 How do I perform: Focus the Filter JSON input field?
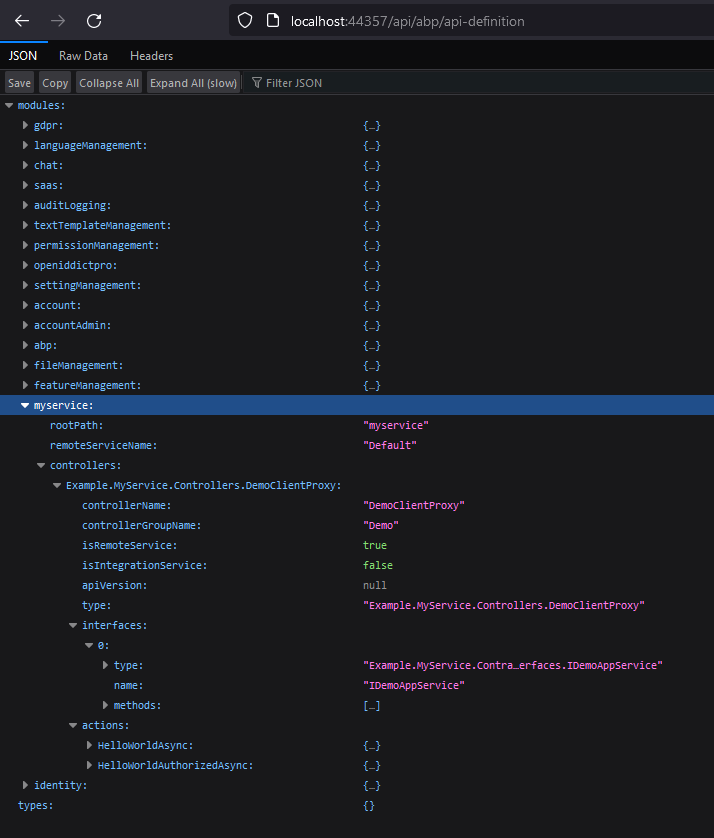[x=300, y=83]
